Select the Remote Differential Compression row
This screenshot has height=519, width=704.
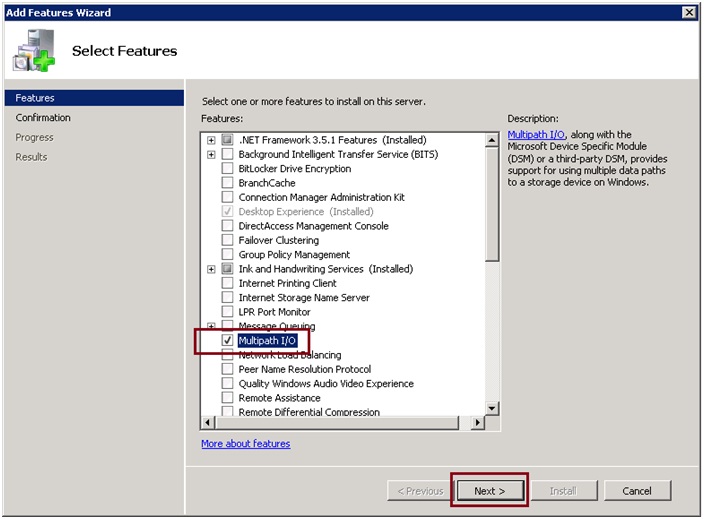(309, 412)
